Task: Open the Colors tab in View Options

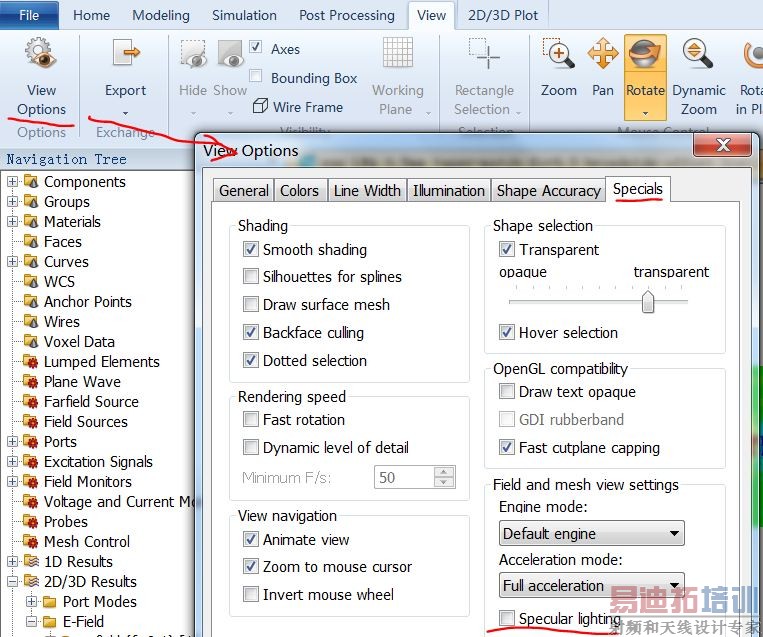Action: click(x=299, y=190)
